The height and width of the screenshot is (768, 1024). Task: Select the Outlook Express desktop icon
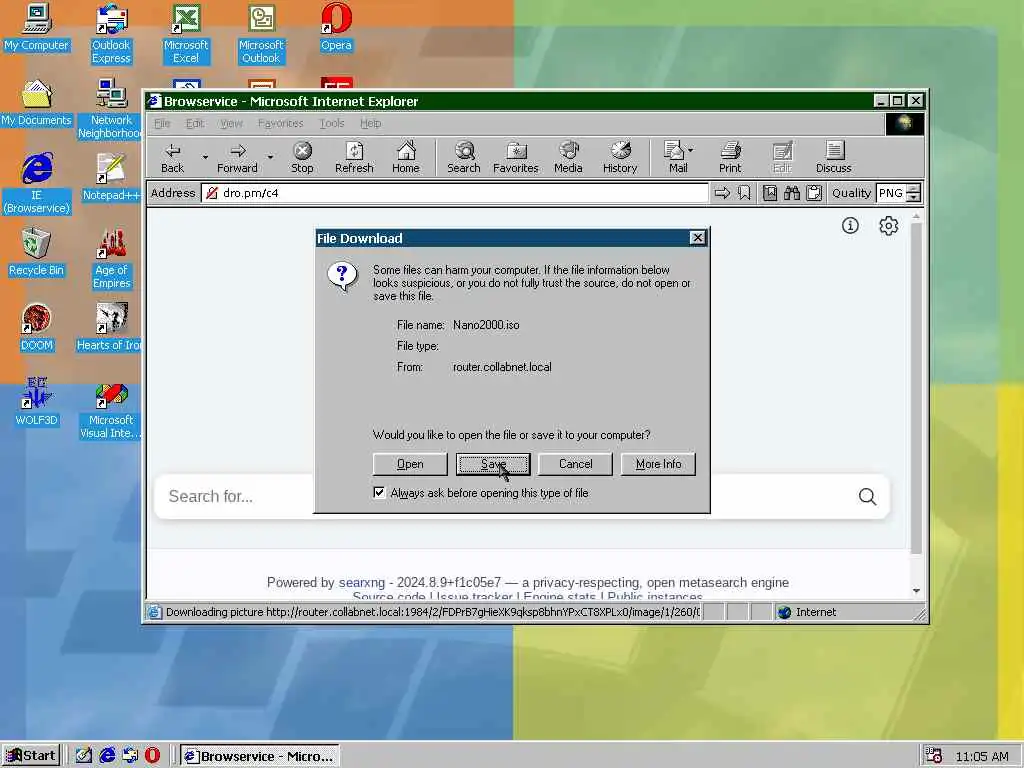point(111,34)
